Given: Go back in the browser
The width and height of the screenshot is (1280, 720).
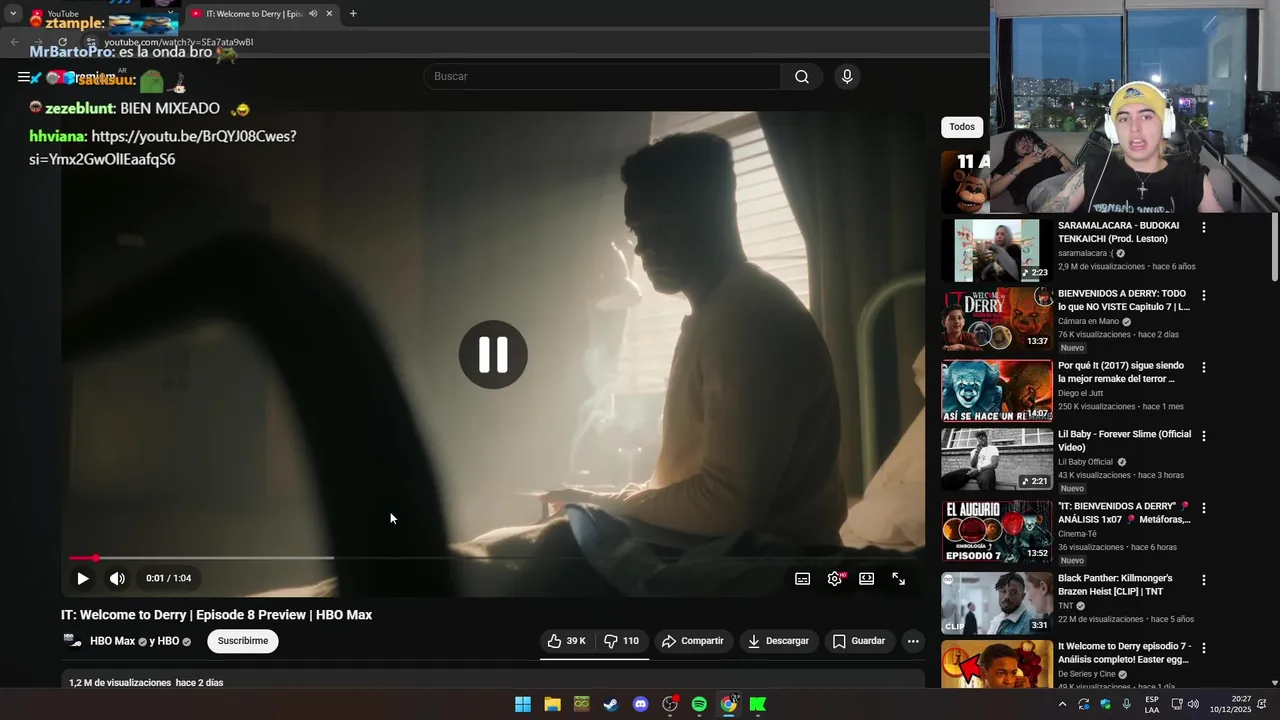Looking at the screenshot, I should pyautogui.click(x=14, y=42).
